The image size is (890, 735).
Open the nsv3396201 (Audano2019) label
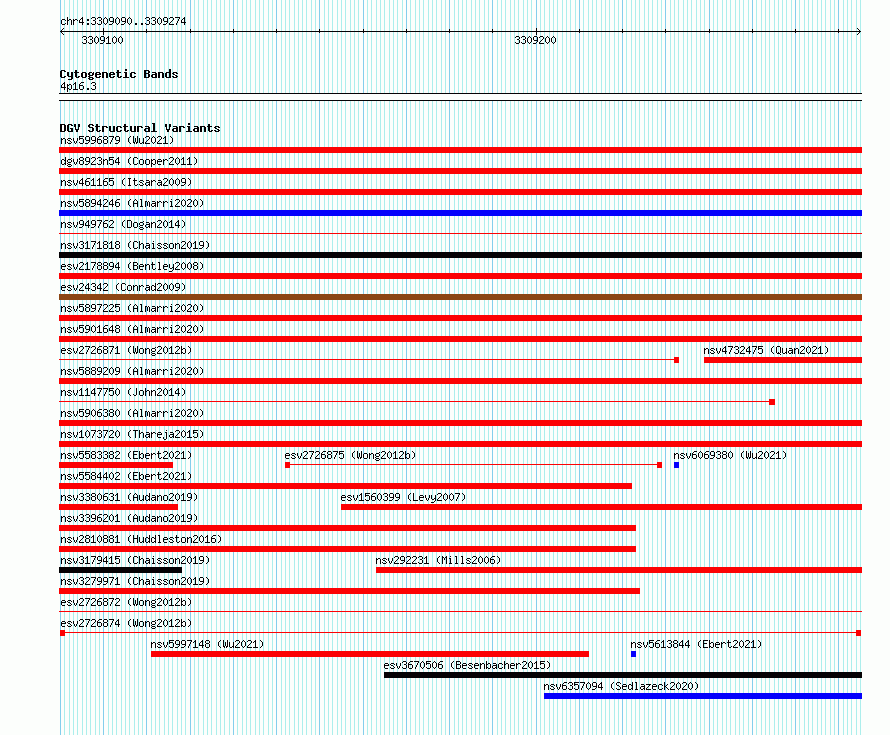pyautogui.click(x=129, y=518)
